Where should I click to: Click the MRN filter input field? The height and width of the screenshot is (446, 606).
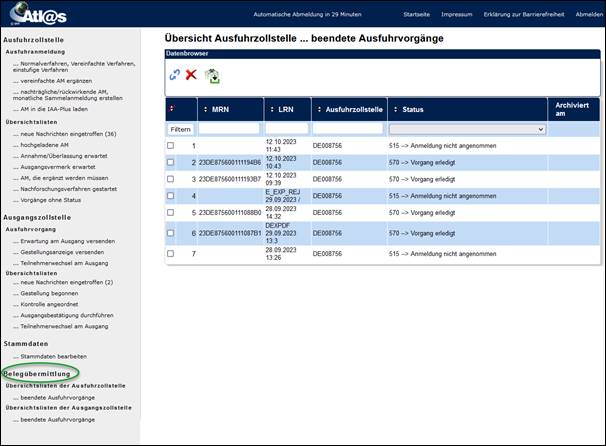point(229,129)
